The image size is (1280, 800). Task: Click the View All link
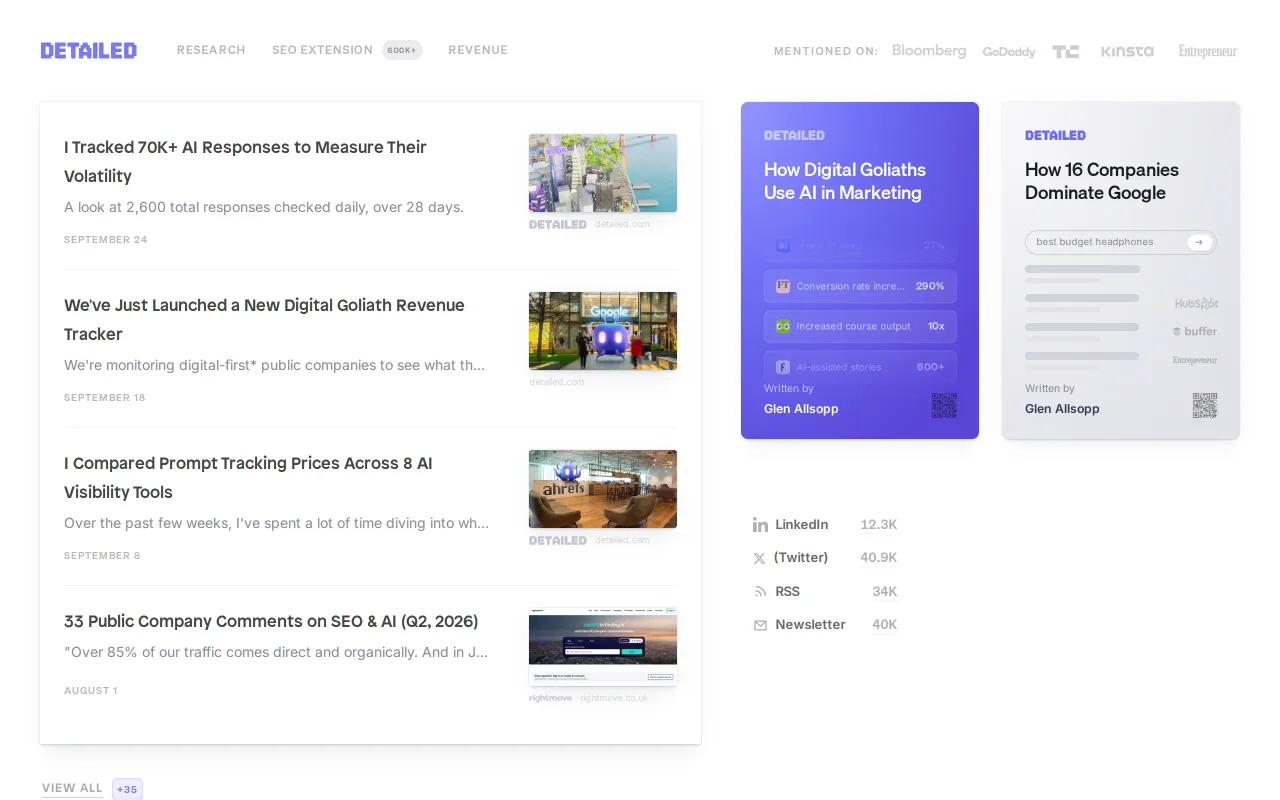[x=72, y=788]
